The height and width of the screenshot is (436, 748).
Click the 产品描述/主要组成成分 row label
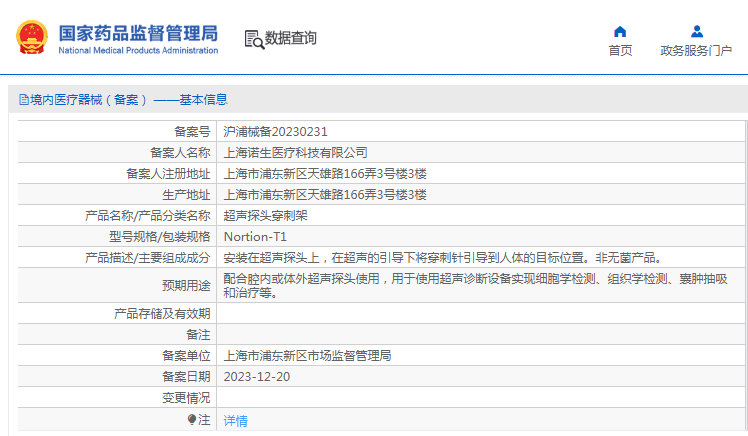click(148, 258)
